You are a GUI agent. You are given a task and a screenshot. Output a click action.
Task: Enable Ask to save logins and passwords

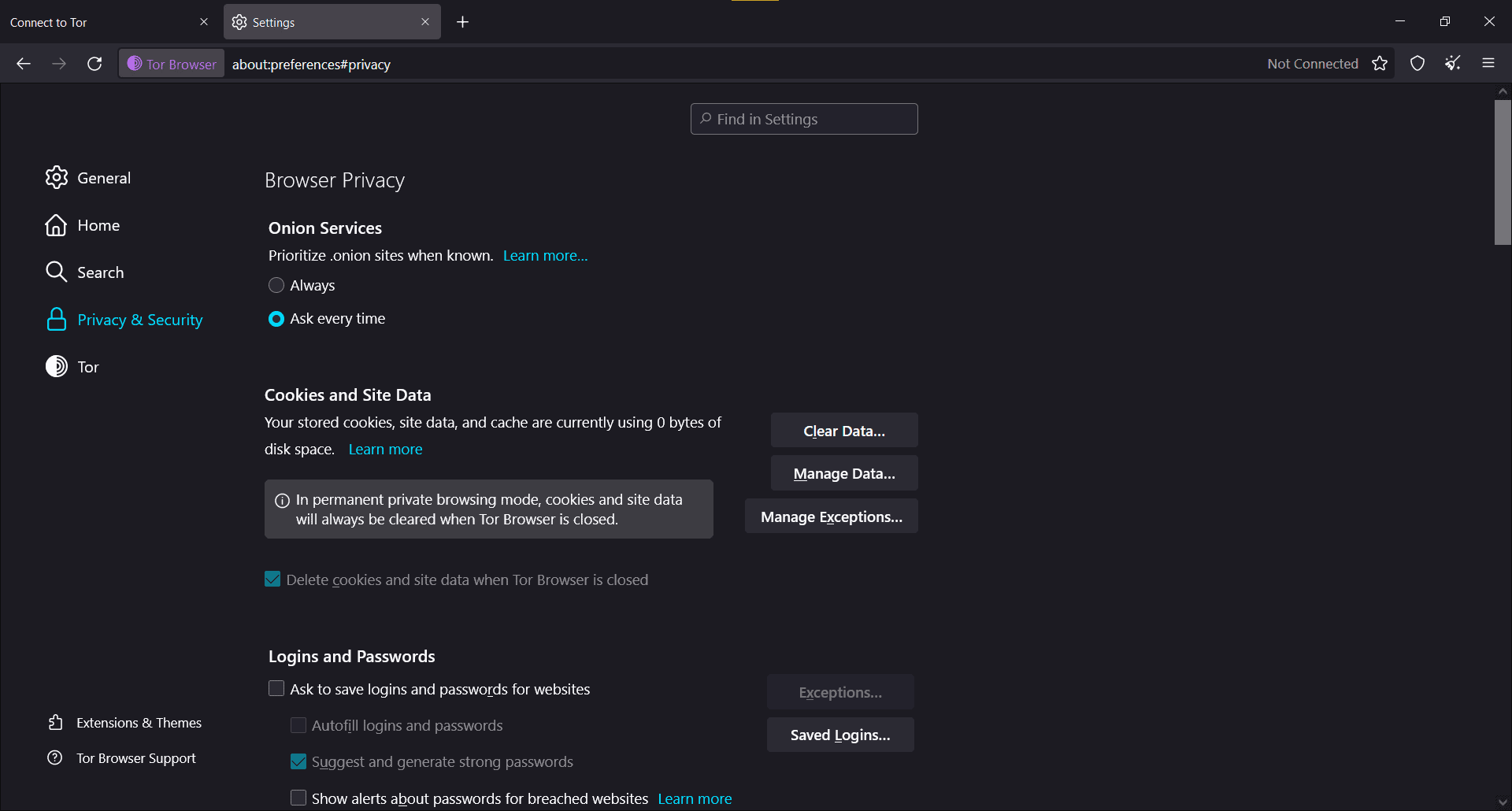[276, 689]
